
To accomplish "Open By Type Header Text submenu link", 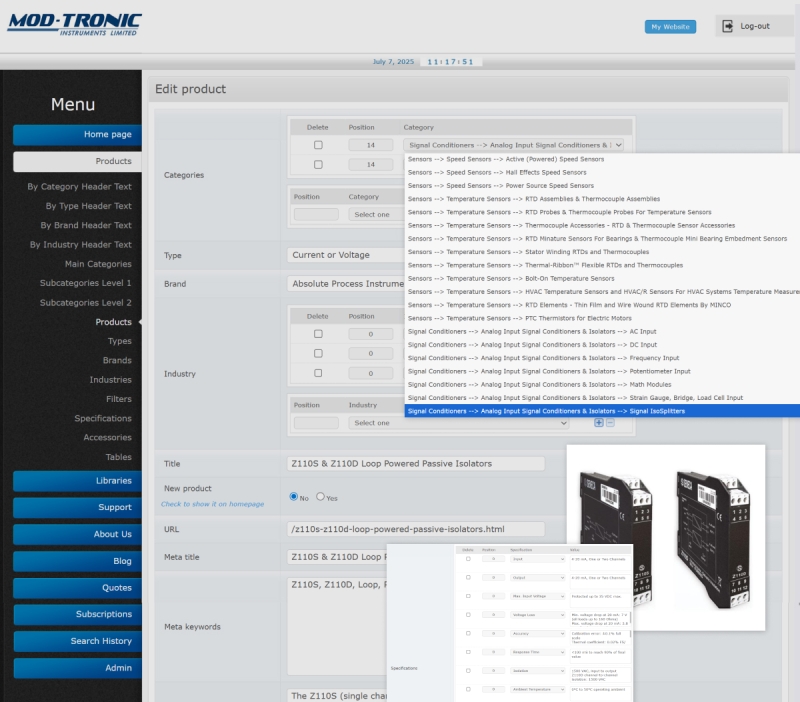I will pos(89,206).
